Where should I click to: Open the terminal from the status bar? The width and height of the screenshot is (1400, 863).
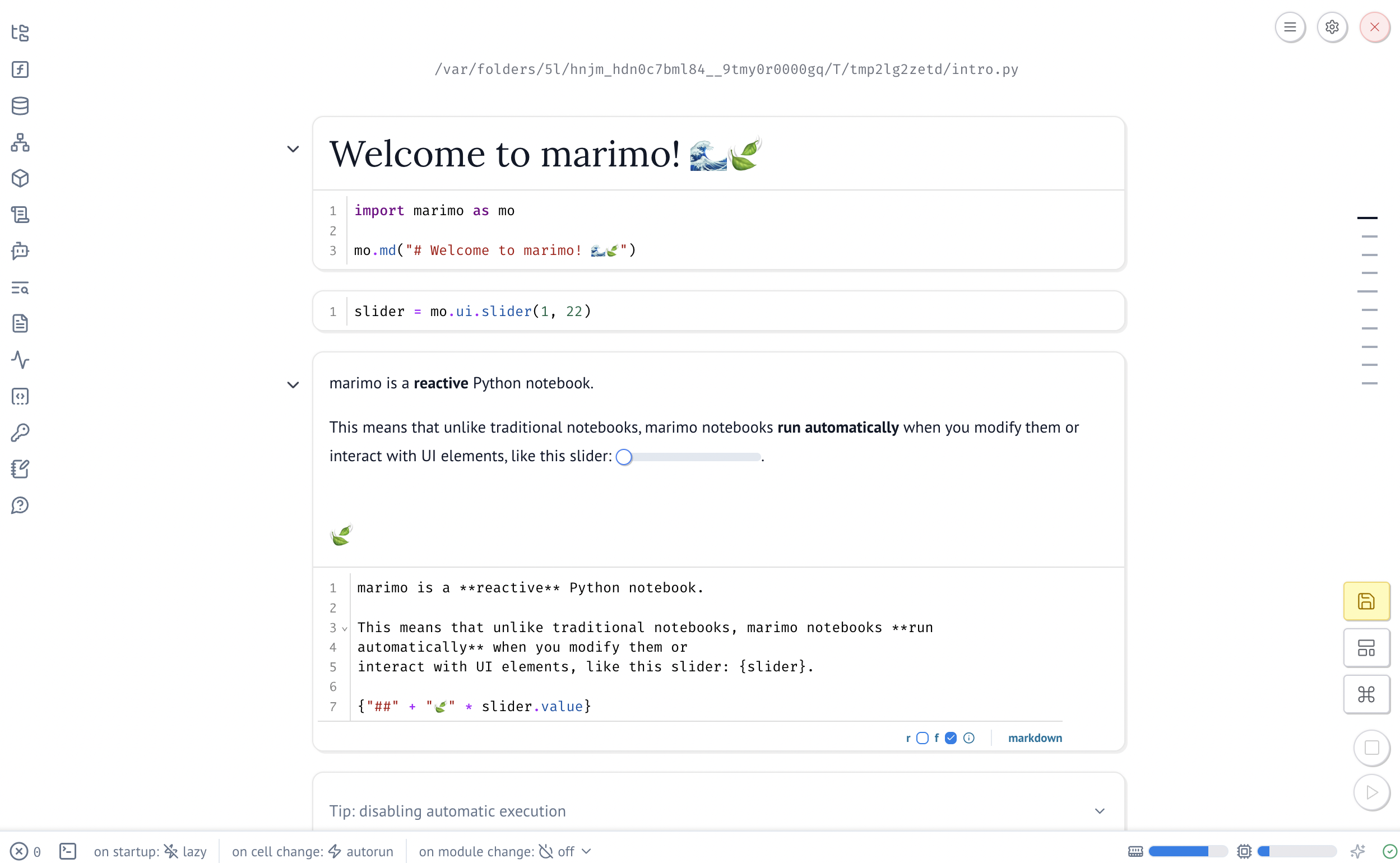pos(68,851)
